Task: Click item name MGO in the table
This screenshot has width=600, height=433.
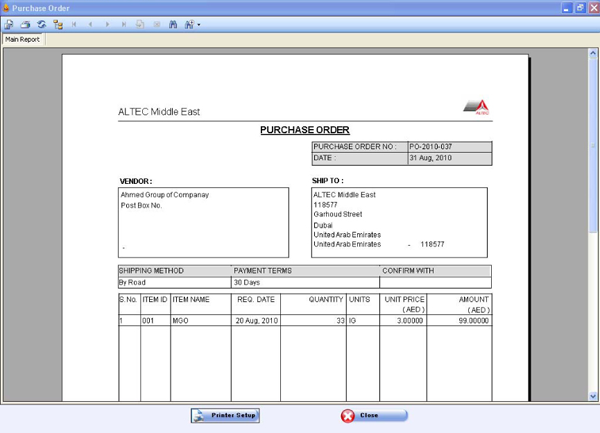Action: click(180, 321)
